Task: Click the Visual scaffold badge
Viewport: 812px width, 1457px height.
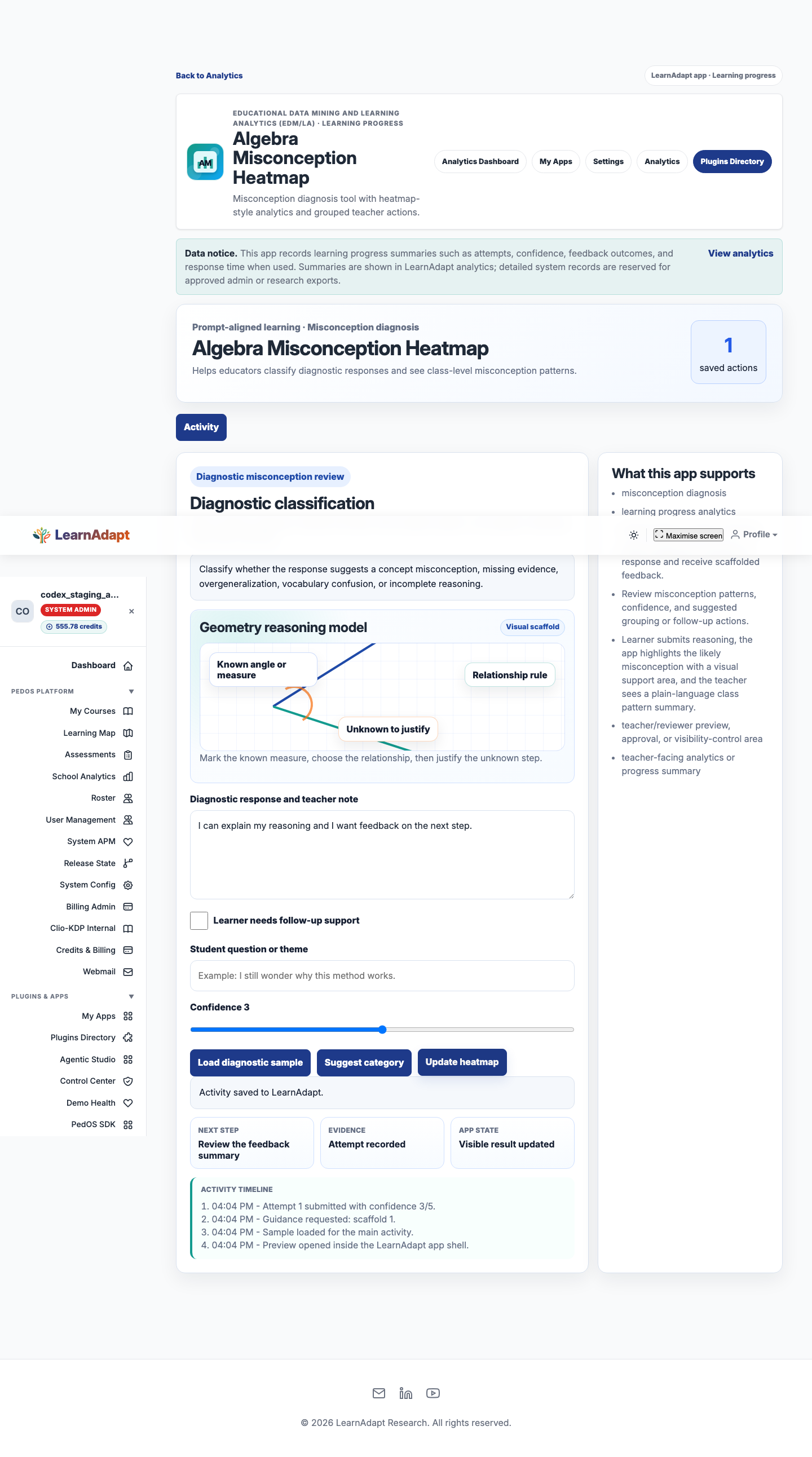Action: [532, 626]
